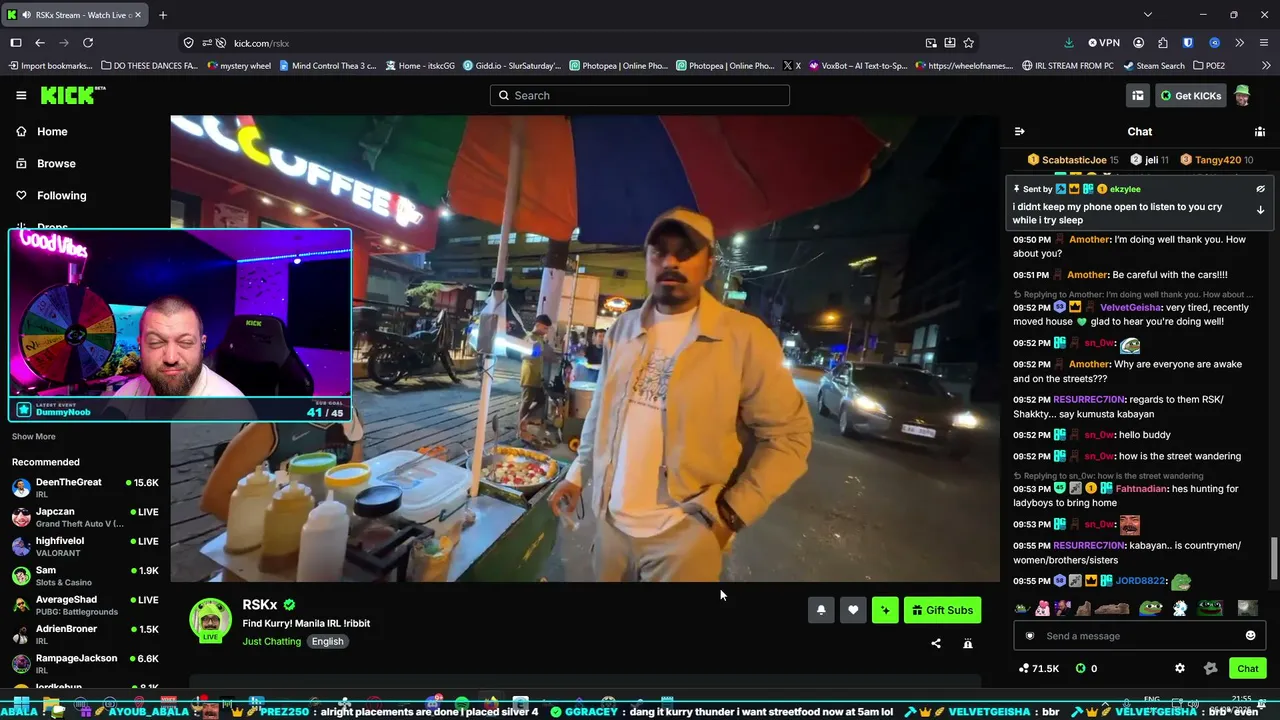
Task: Open the Bitwarden shield extension
Action: 1188,43
